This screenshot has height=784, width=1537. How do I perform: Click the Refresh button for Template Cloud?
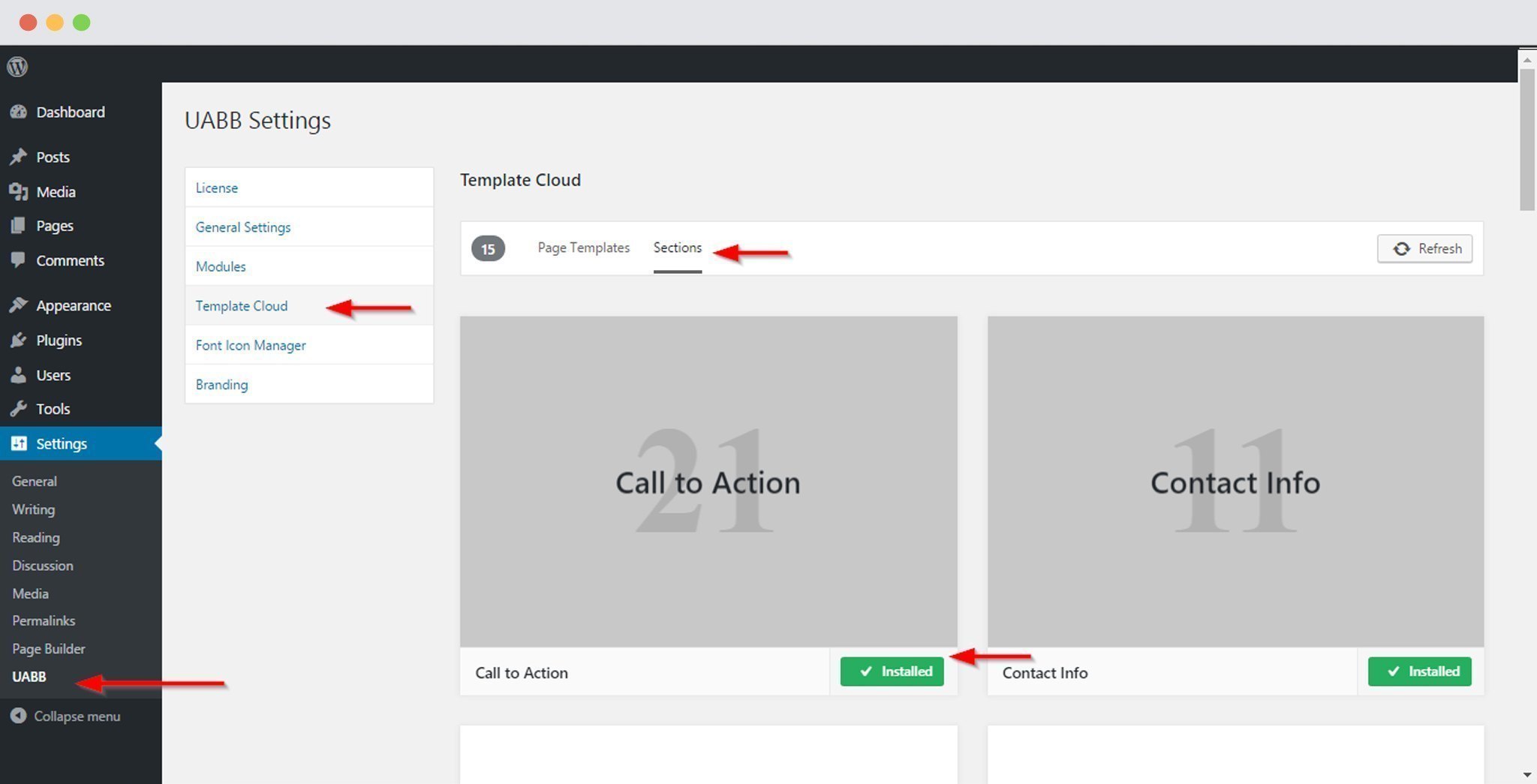(x=1424, y=248)
